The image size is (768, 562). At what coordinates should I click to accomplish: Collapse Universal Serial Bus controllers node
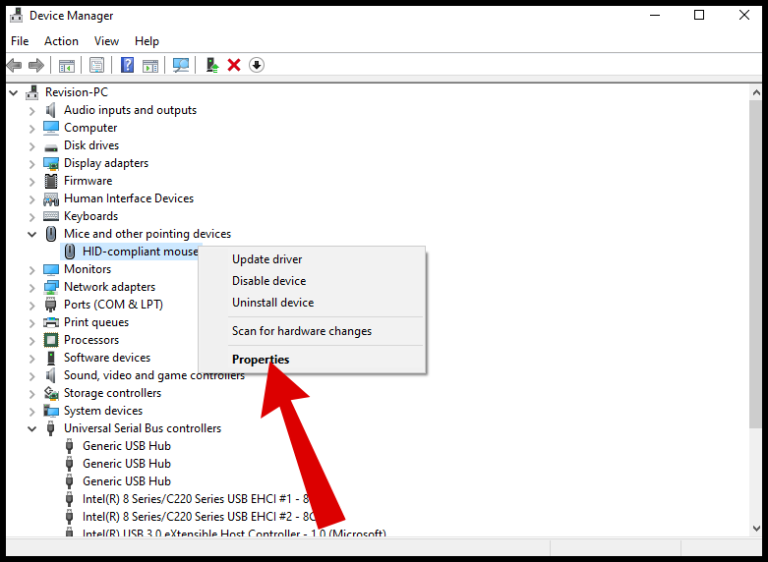32,429
